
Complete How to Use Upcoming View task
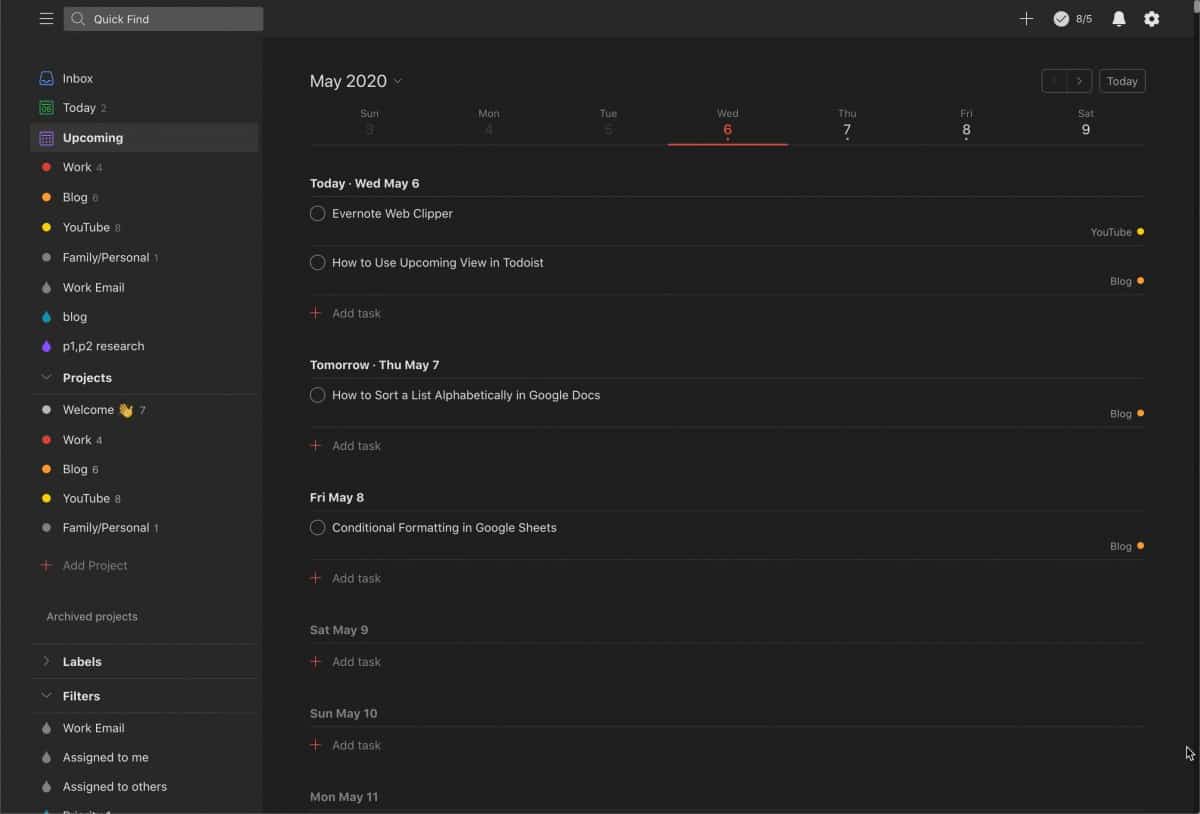pyautogui.click(x=318, y=262)
